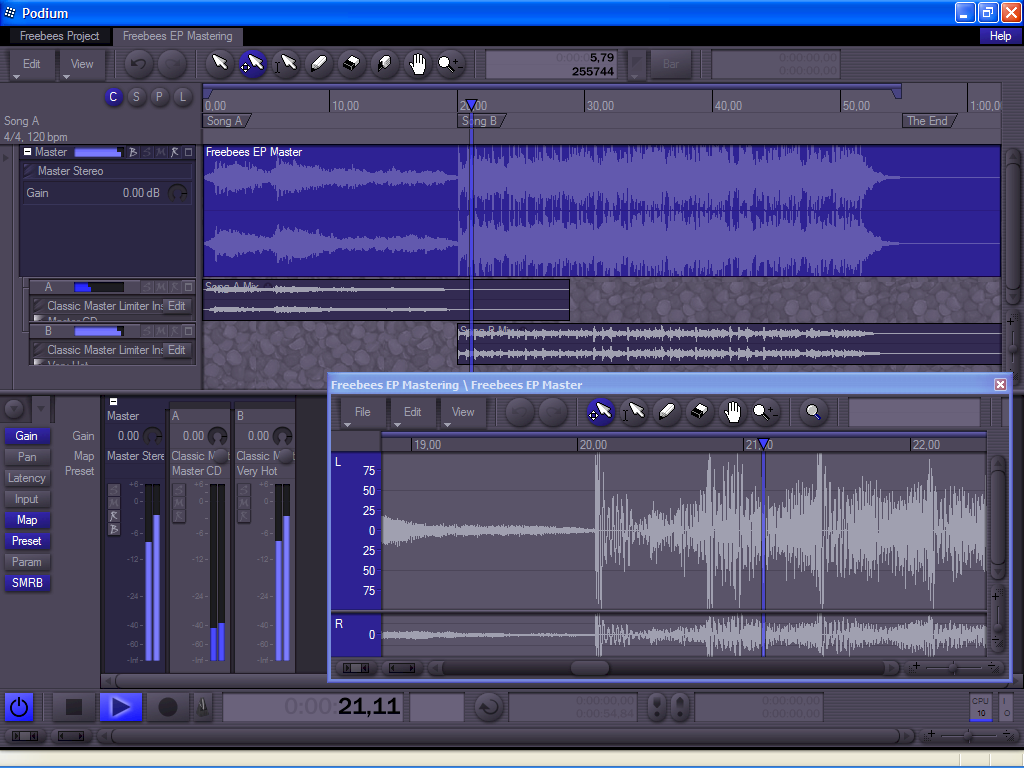The image size is (1024, 768).
Task: Collapse the Master track group
Action: click(x=27, y=152)
